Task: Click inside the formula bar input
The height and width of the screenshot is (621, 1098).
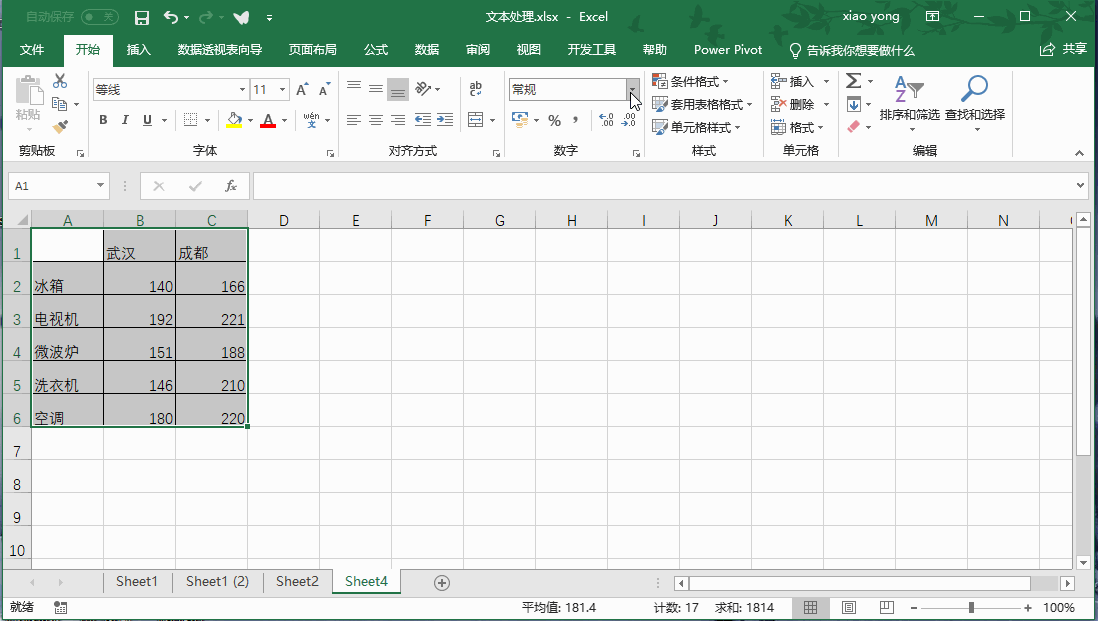Action: point(660,186)
